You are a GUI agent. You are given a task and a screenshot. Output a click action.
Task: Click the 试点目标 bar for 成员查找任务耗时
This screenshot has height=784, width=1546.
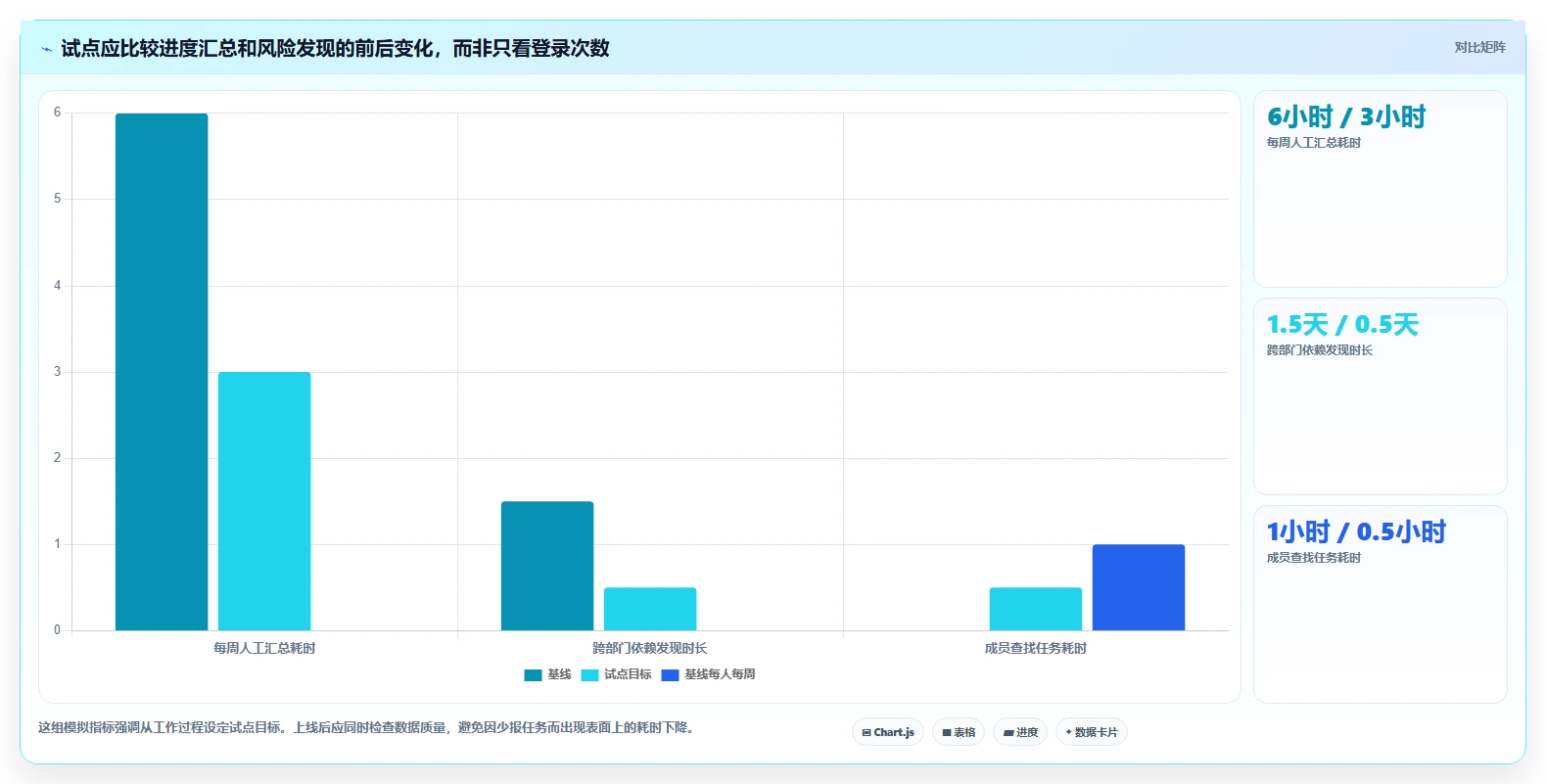coord(1036,609)
